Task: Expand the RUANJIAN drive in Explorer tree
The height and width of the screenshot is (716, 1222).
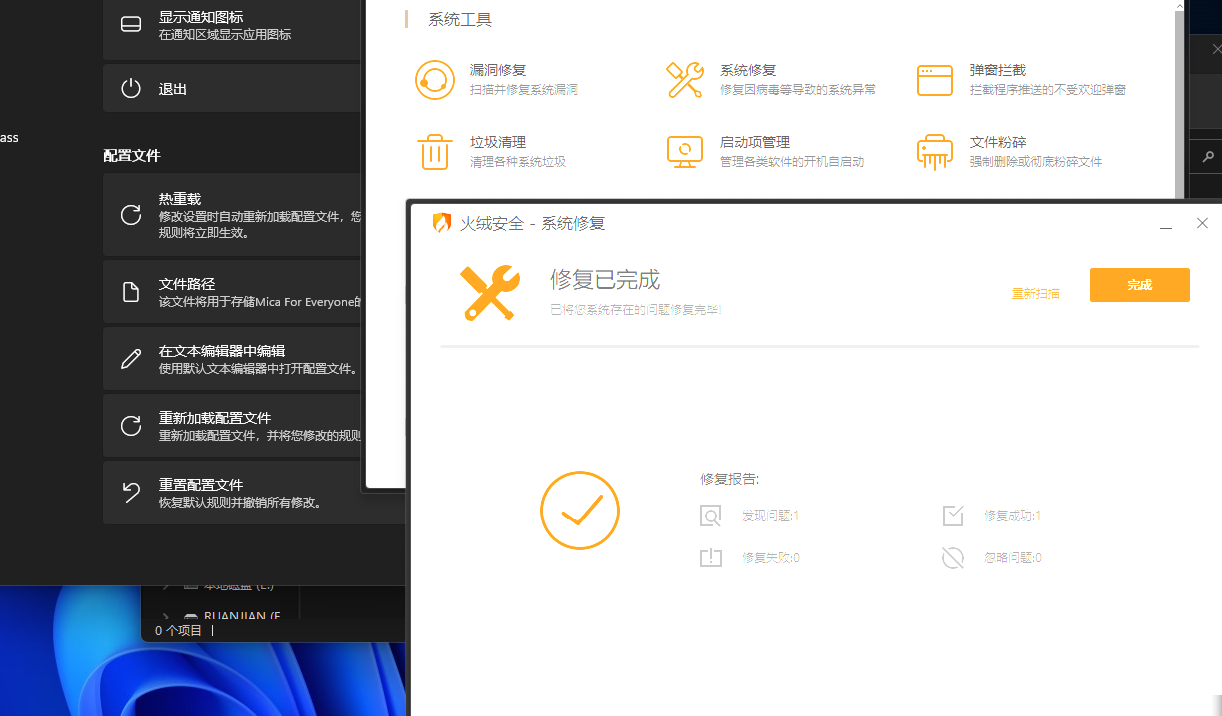Action: [166, 616]
